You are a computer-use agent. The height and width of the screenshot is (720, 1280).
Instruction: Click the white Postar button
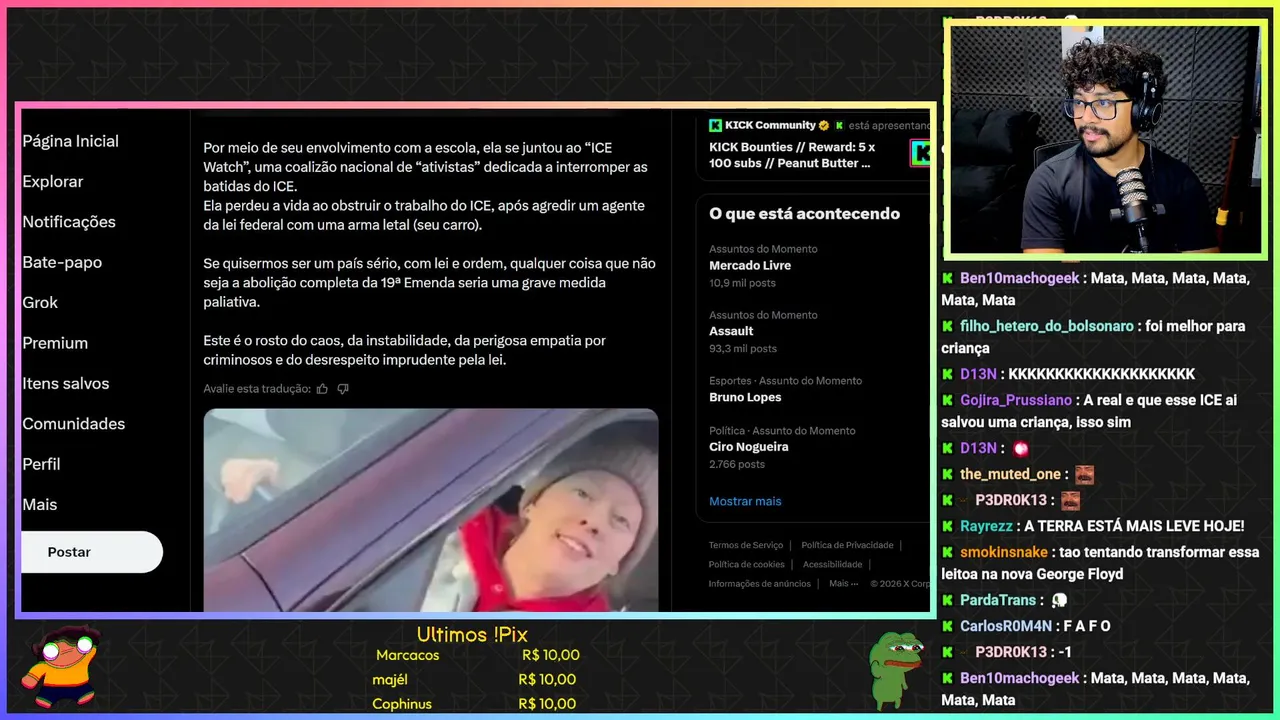[91, 552]
